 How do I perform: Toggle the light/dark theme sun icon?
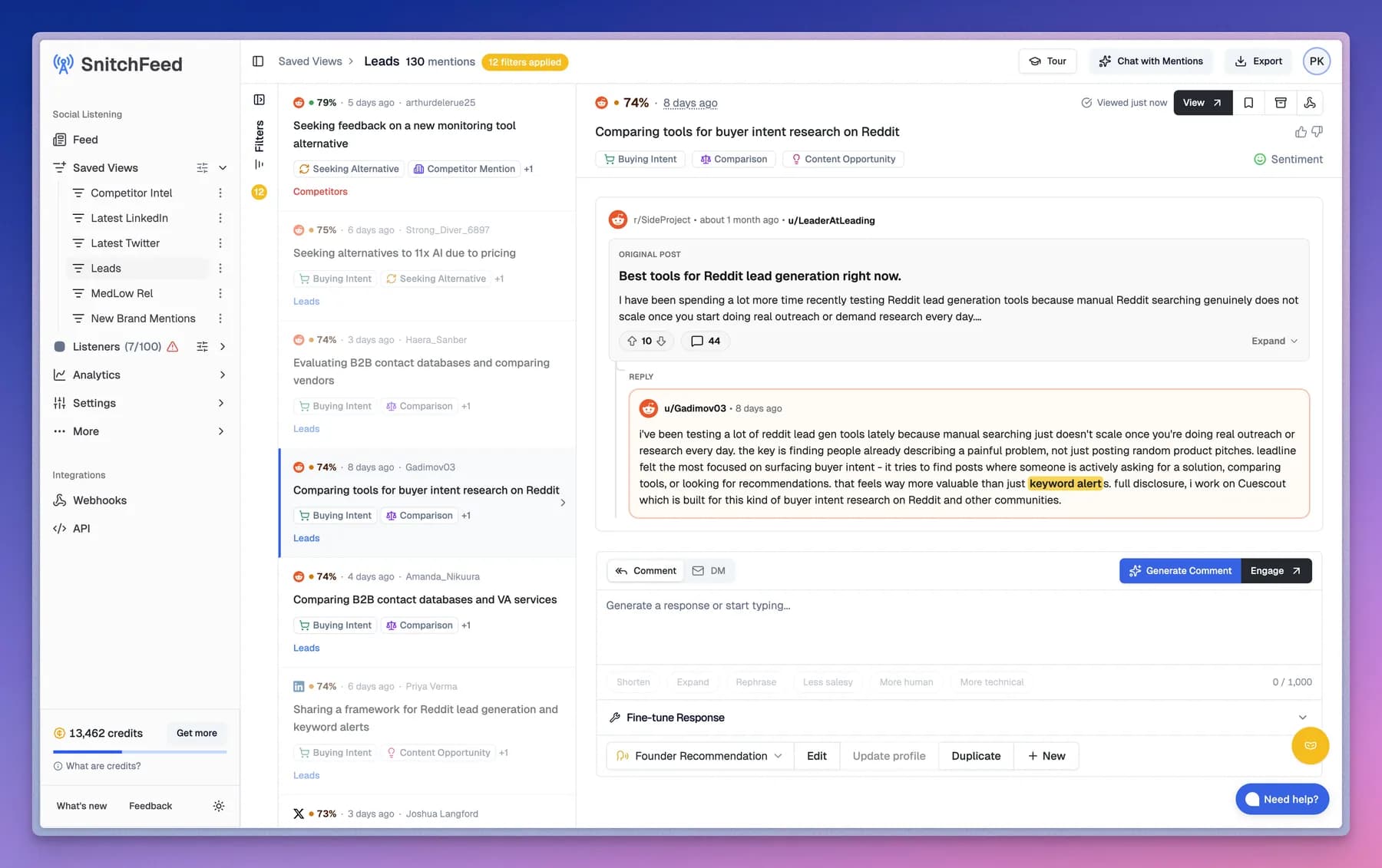pyautogui.click(x=219, y=806)
